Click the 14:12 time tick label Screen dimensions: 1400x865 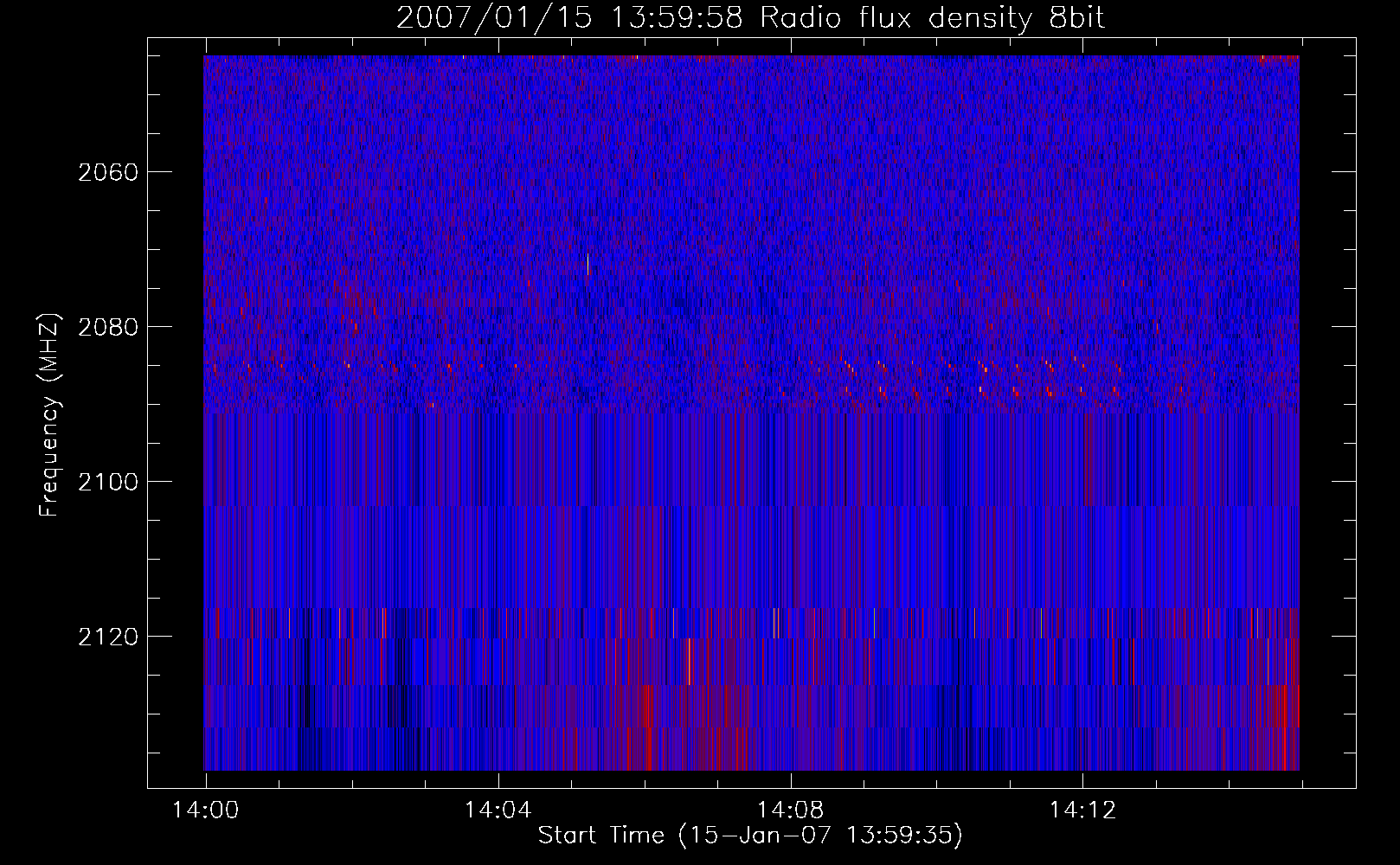coord(1083,811)
